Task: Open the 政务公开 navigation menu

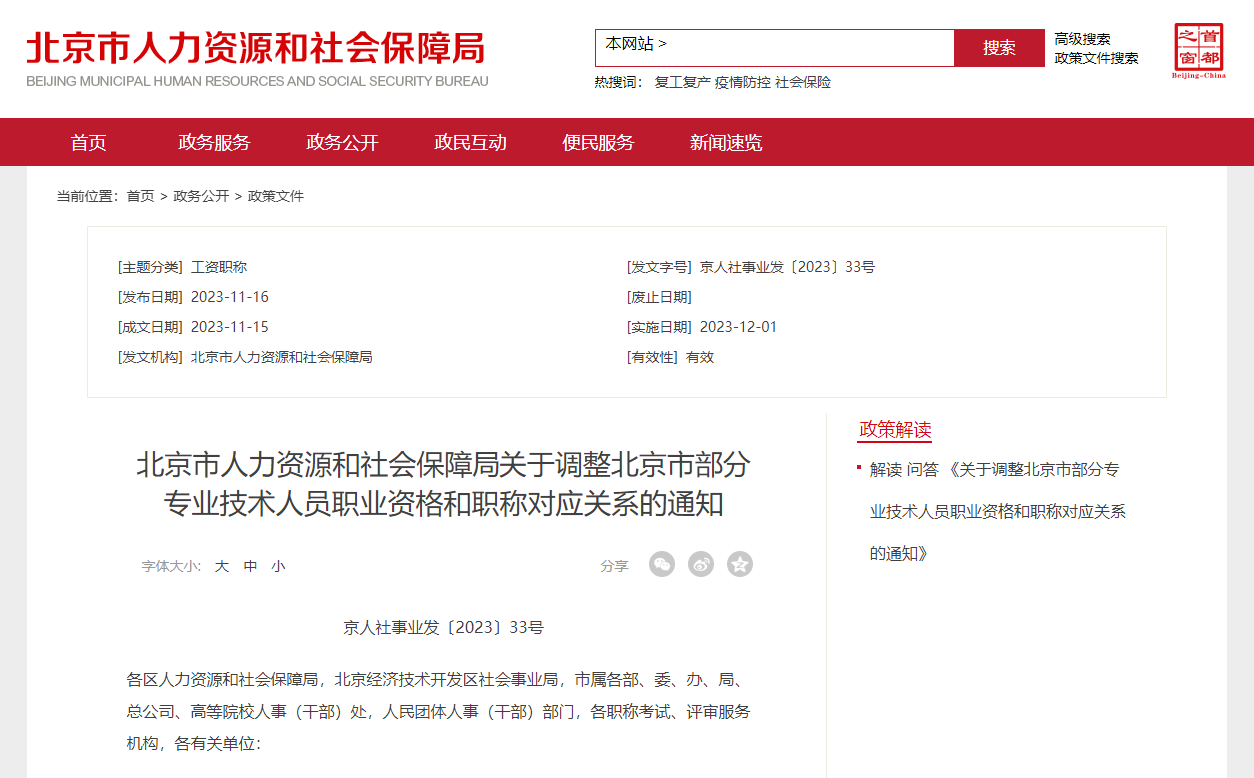Action: 342,143
